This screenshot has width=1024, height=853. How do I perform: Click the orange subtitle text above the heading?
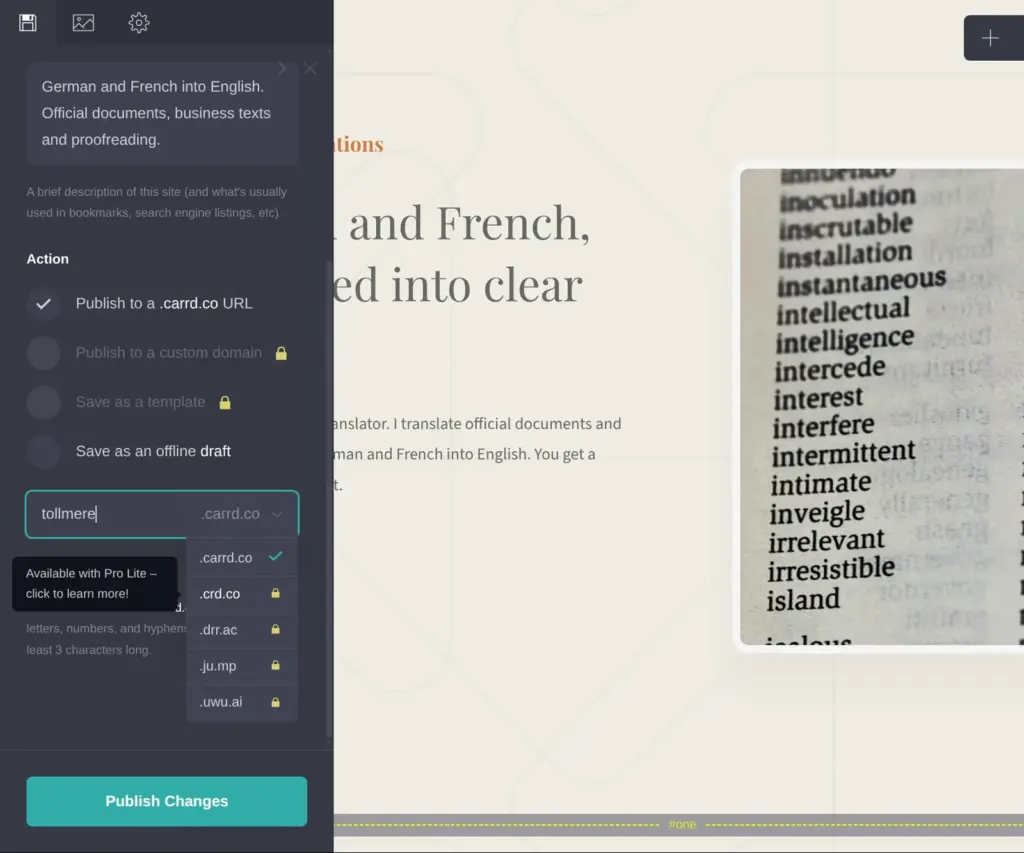(359, 144)
